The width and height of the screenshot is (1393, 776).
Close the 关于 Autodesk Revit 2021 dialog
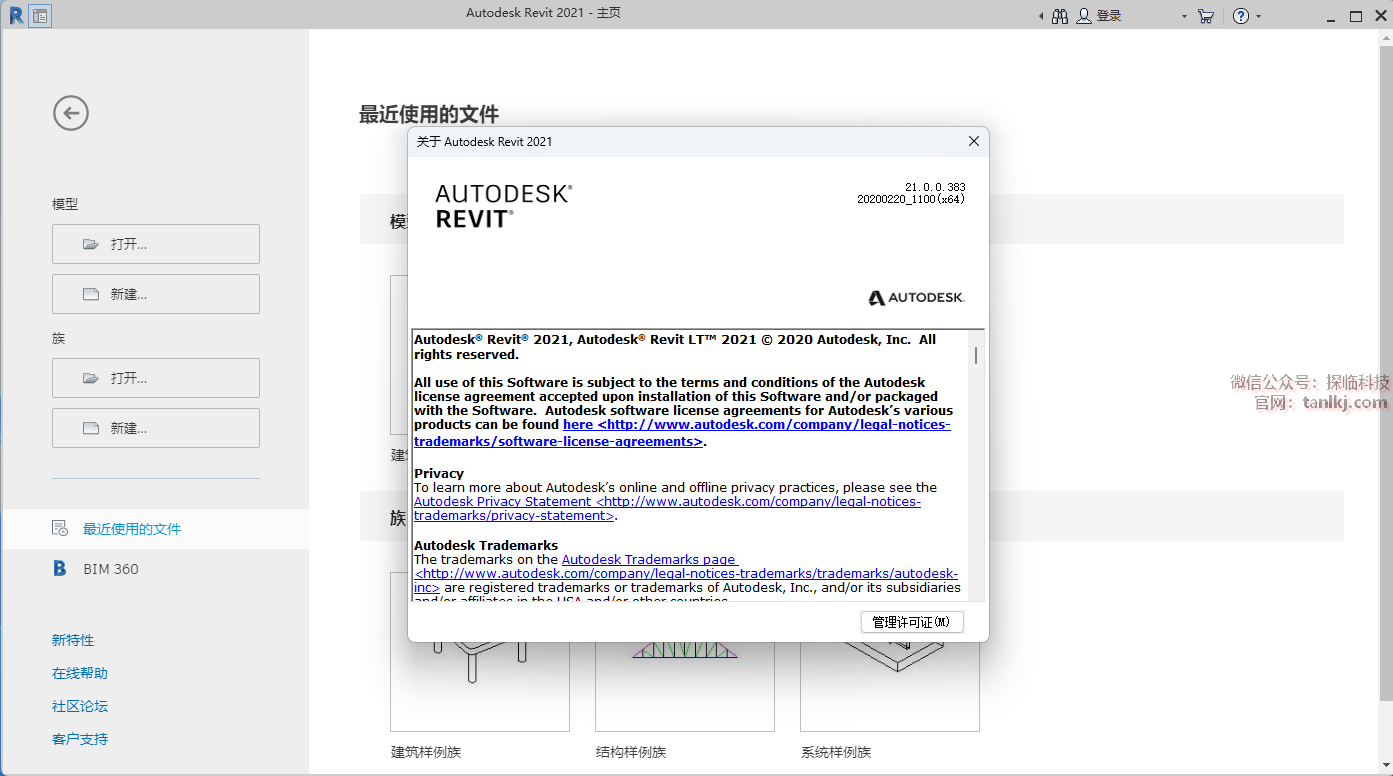point(974,142)
